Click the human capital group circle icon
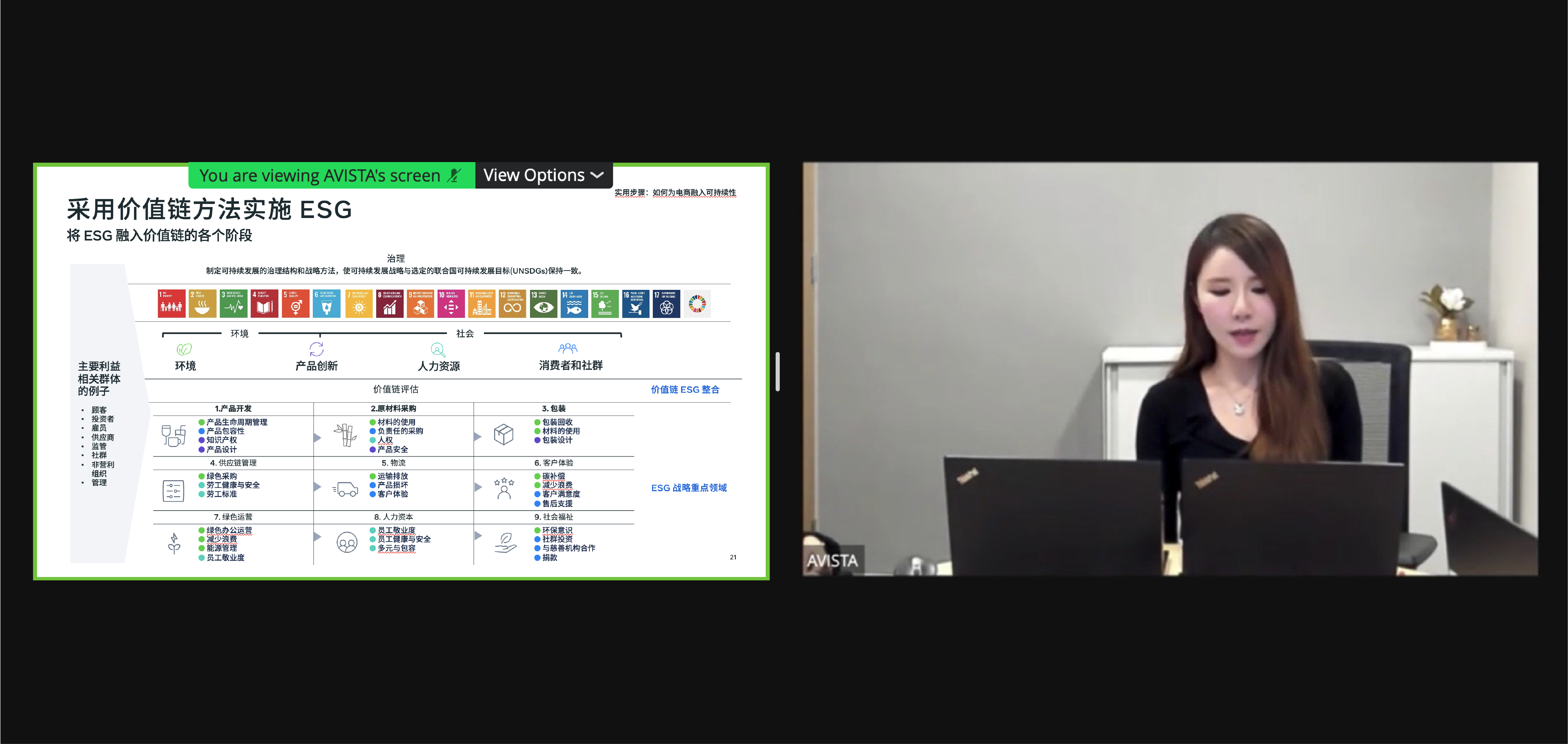 (x=347, y=542)
